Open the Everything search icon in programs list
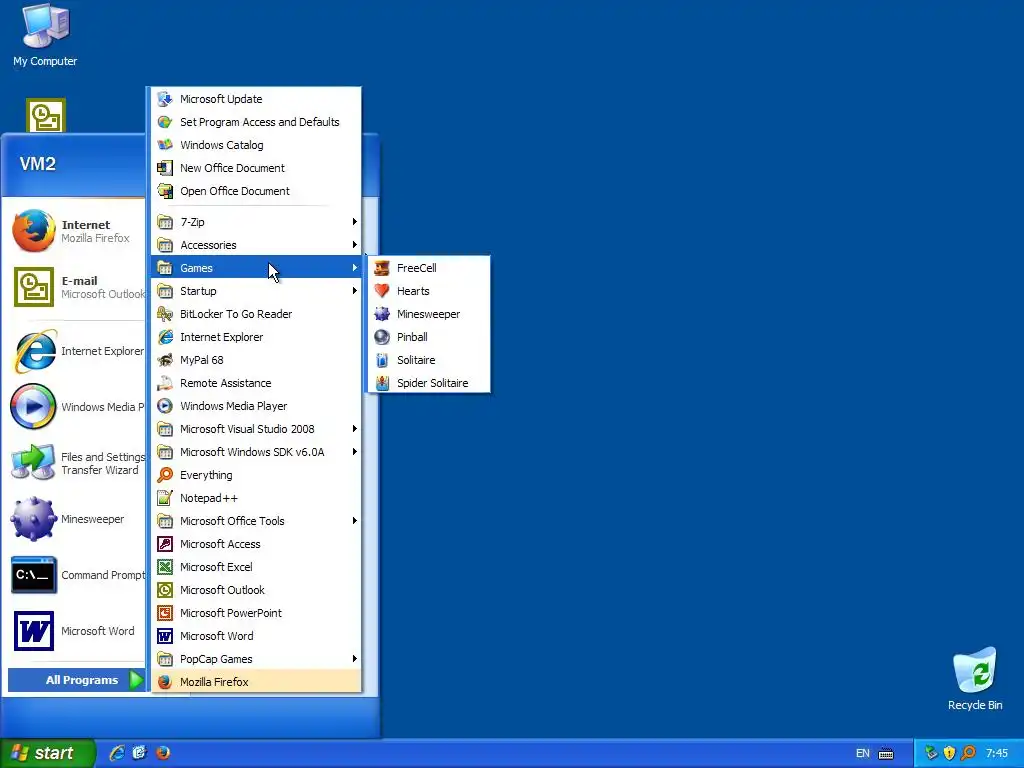Image resolution: width=1024 pixels, height=768 pixels. [x=165, y=475]
